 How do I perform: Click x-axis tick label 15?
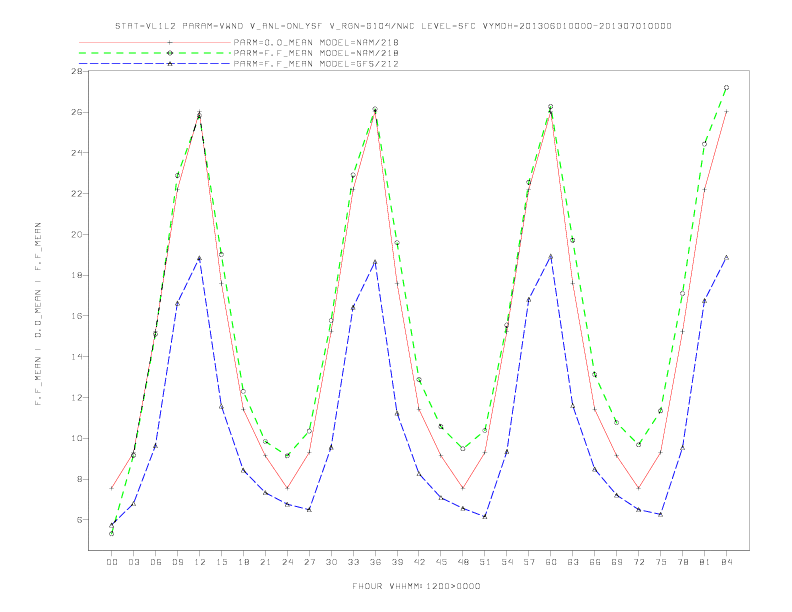pyautogui.click(x=221, y=562)
